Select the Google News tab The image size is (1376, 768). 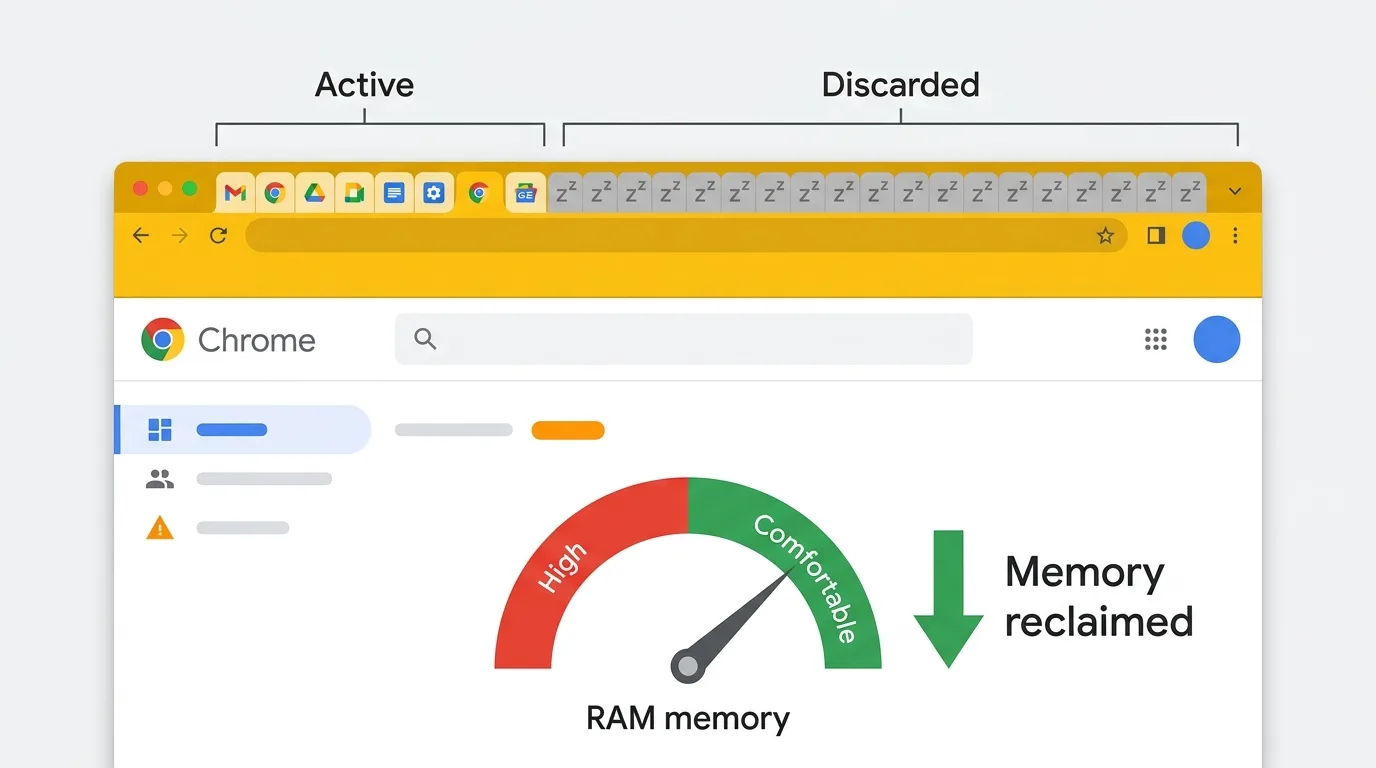525,193
